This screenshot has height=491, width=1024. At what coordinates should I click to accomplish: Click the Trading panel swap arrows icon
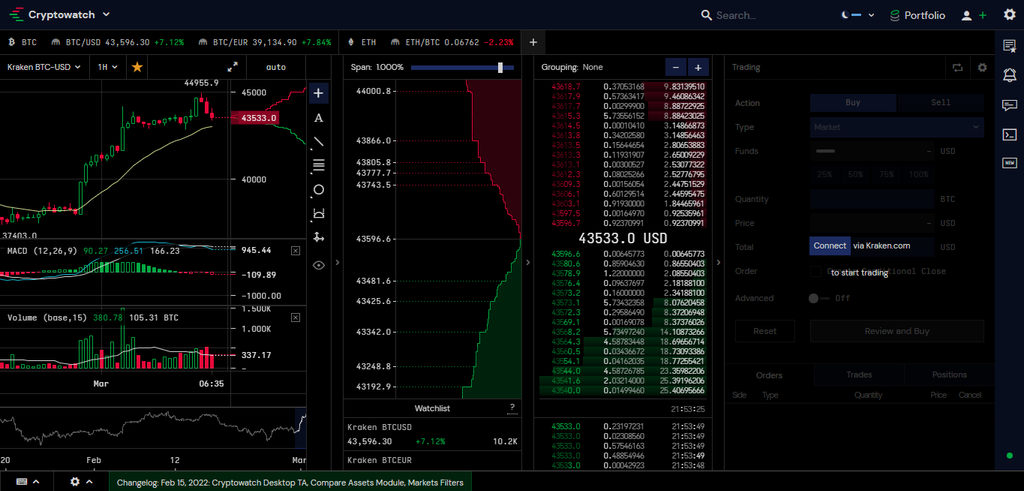[x=958, y=67]
